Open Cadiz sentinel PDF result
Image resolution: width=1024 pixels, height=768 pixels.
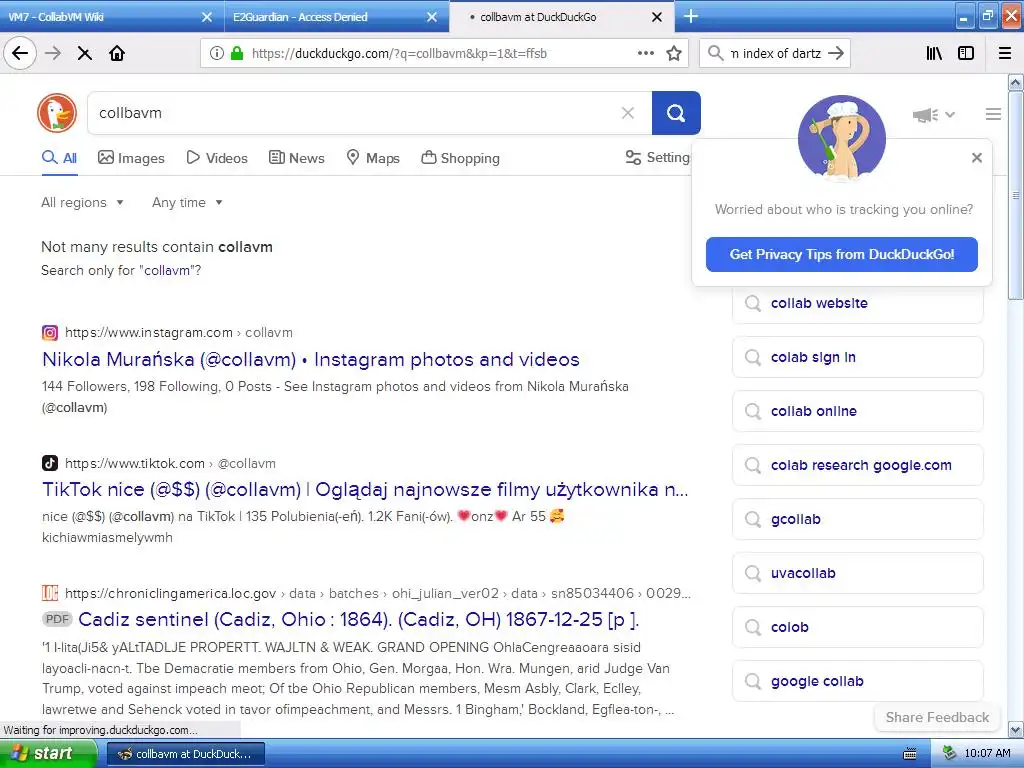pos(359,619)
